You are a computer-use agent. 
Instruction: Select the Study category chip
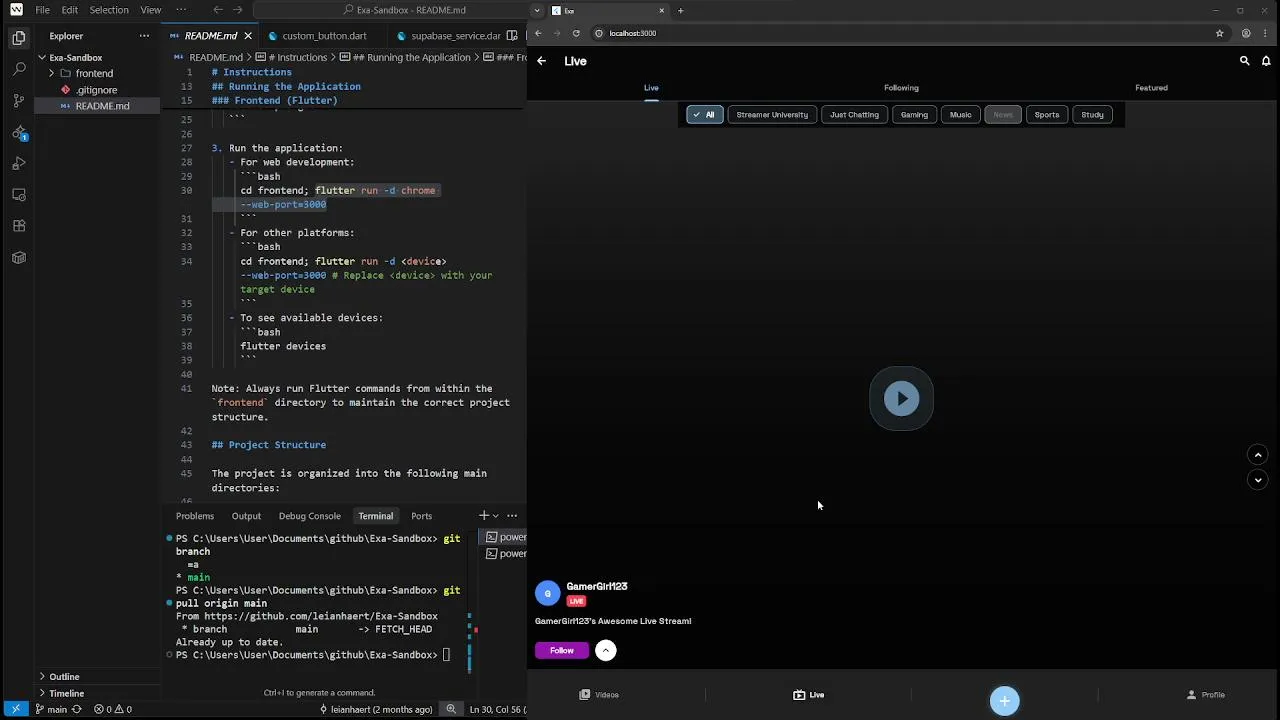pos(1092,115)
